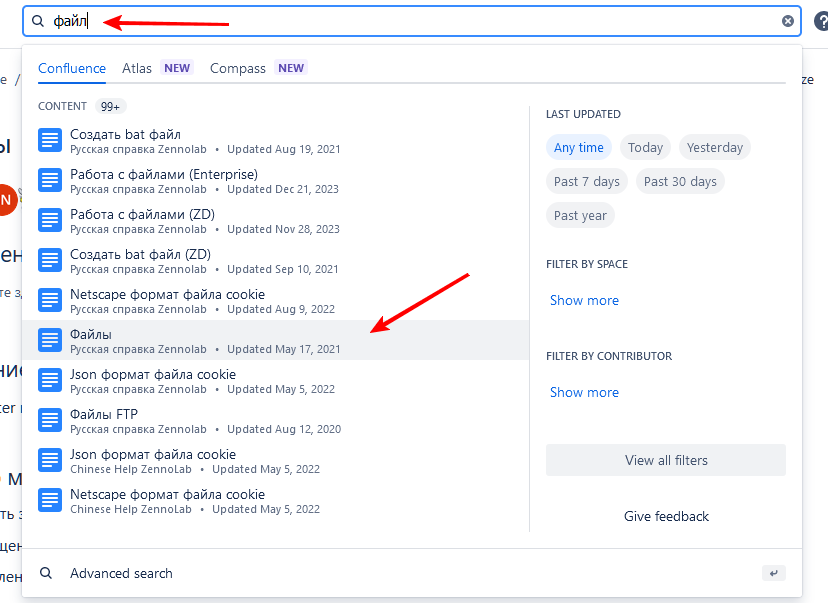Click page icon for 'Работа с файлами (ZD)'
The width and height of the screenshot is (828, 603).
[50, 220]
